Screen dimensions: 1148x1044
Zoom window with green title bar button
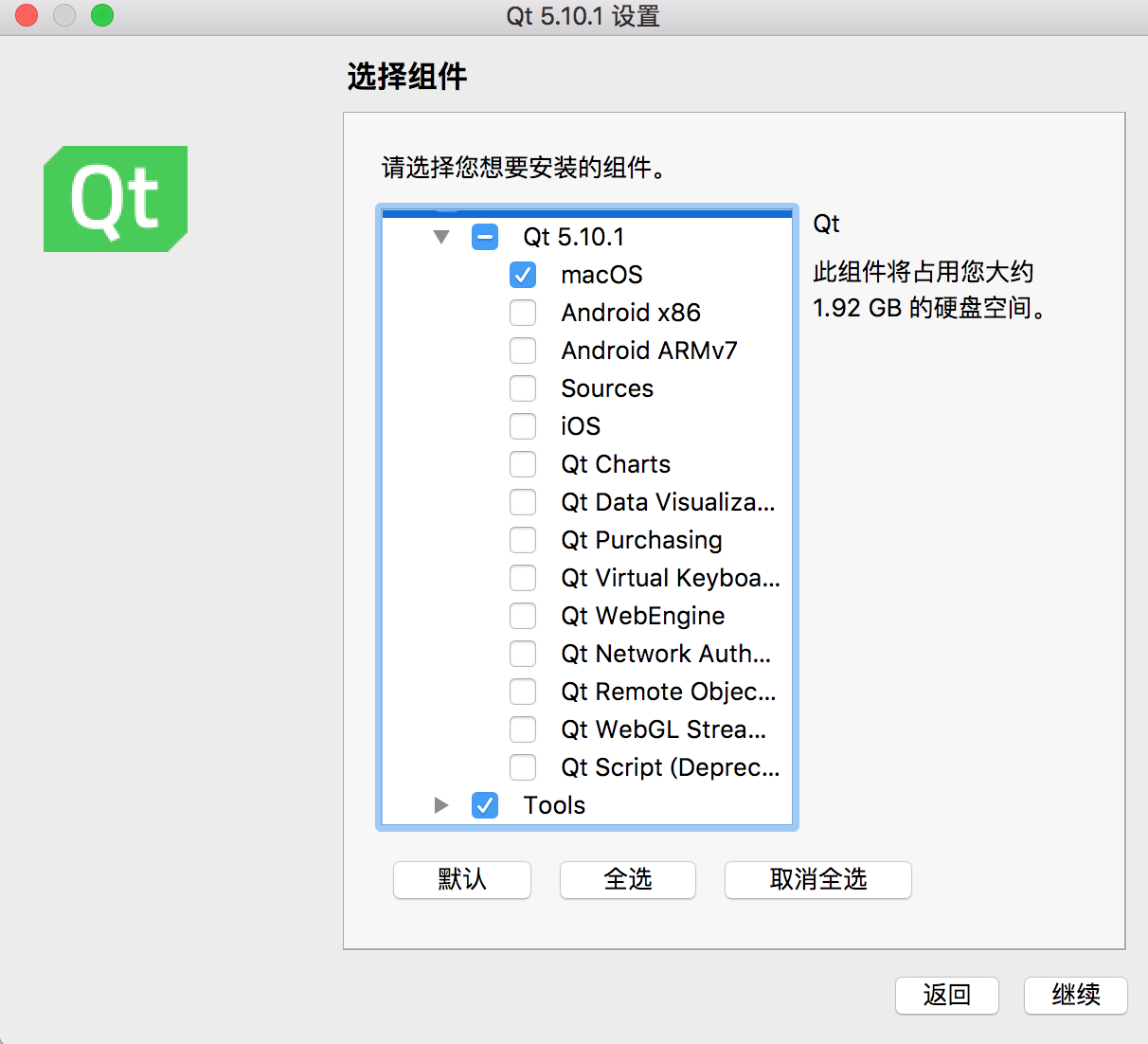[102, 15]
